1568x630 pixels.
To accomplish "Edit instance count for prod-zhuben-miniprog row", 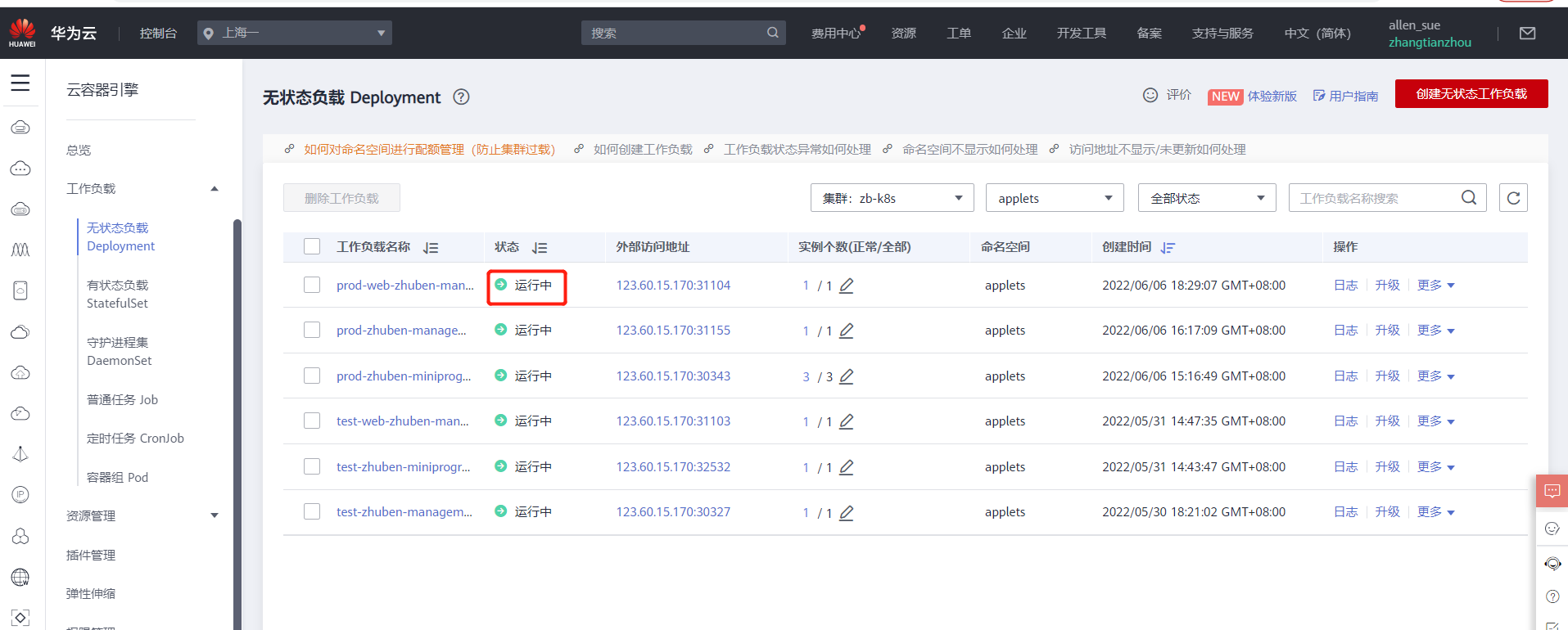I will pos(847,376).
